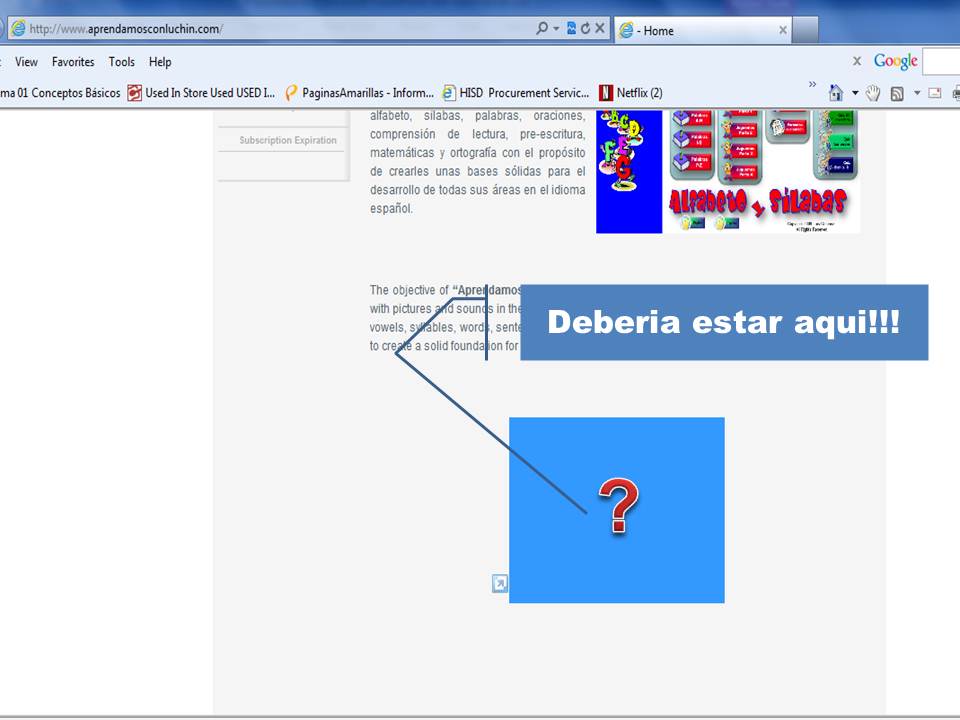Open the 'Subscription Expiration' sidebar link

288,140
